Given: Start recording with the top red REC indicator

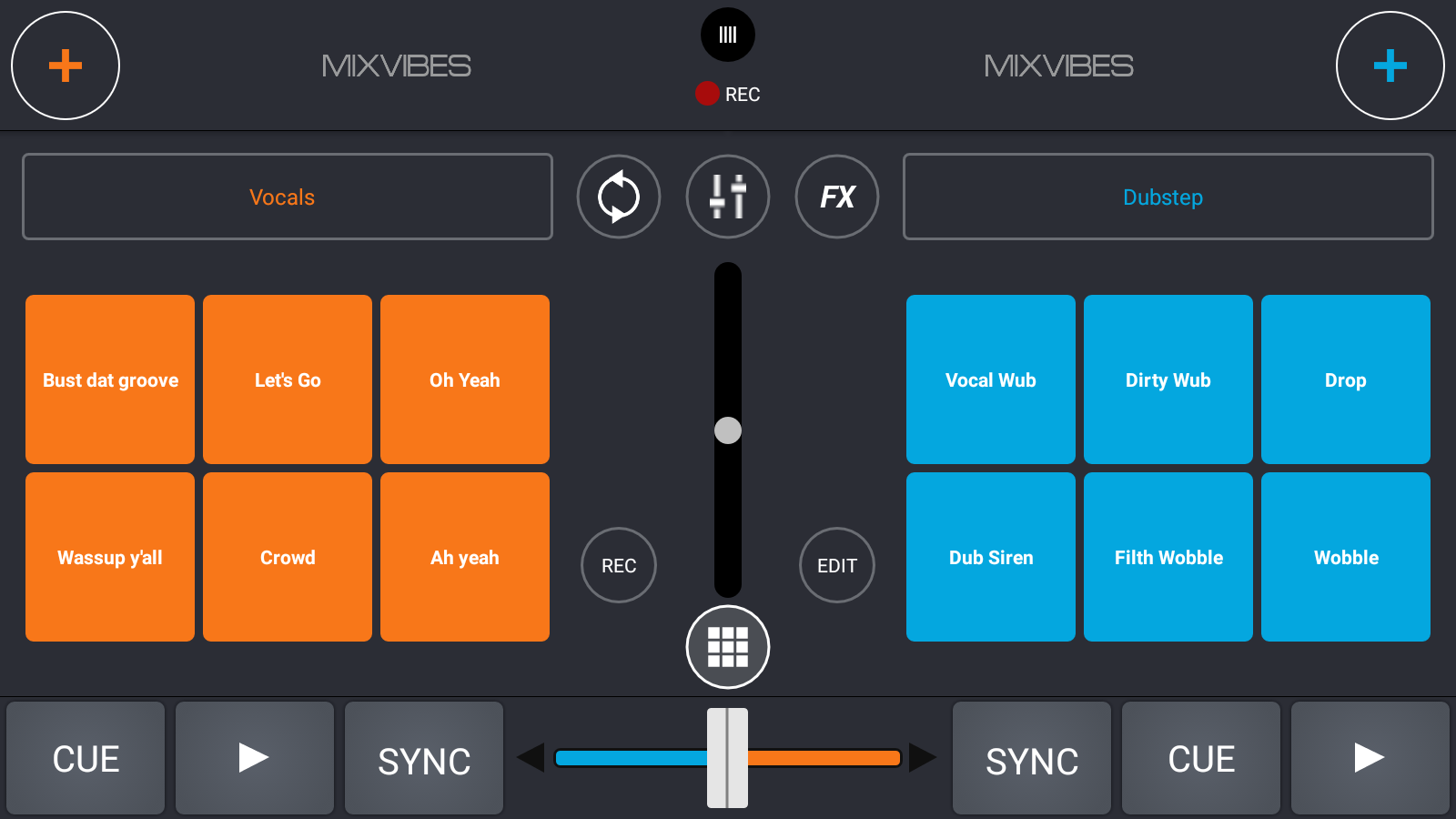Looking at the screenshot, I should click(727, 94).
